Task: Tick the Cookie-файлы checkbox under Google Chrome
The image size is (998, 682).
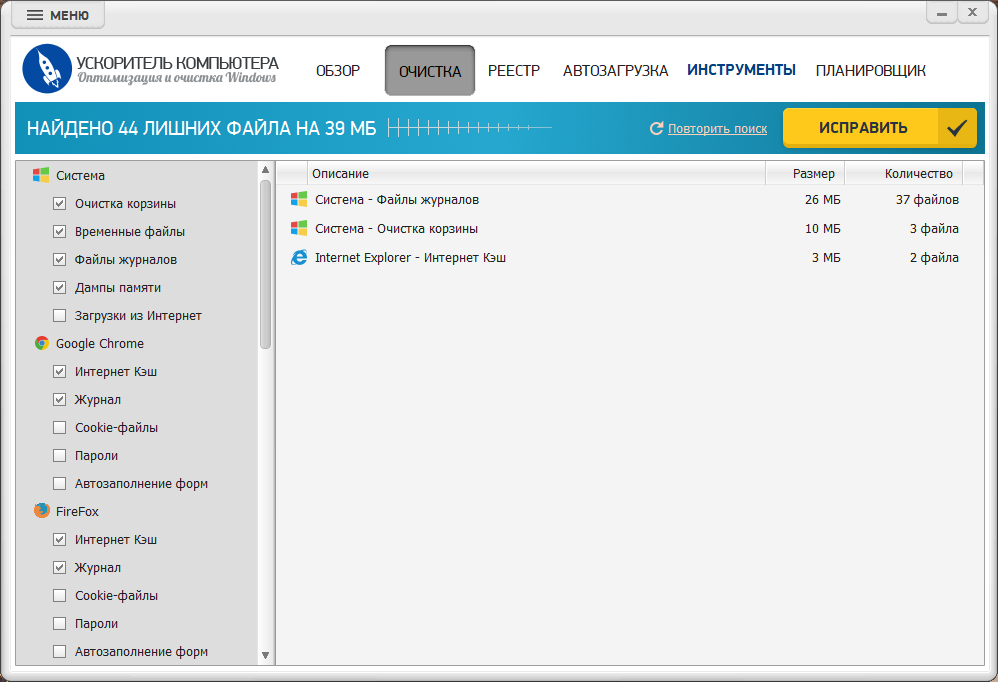Action: (x=59, y=428)
